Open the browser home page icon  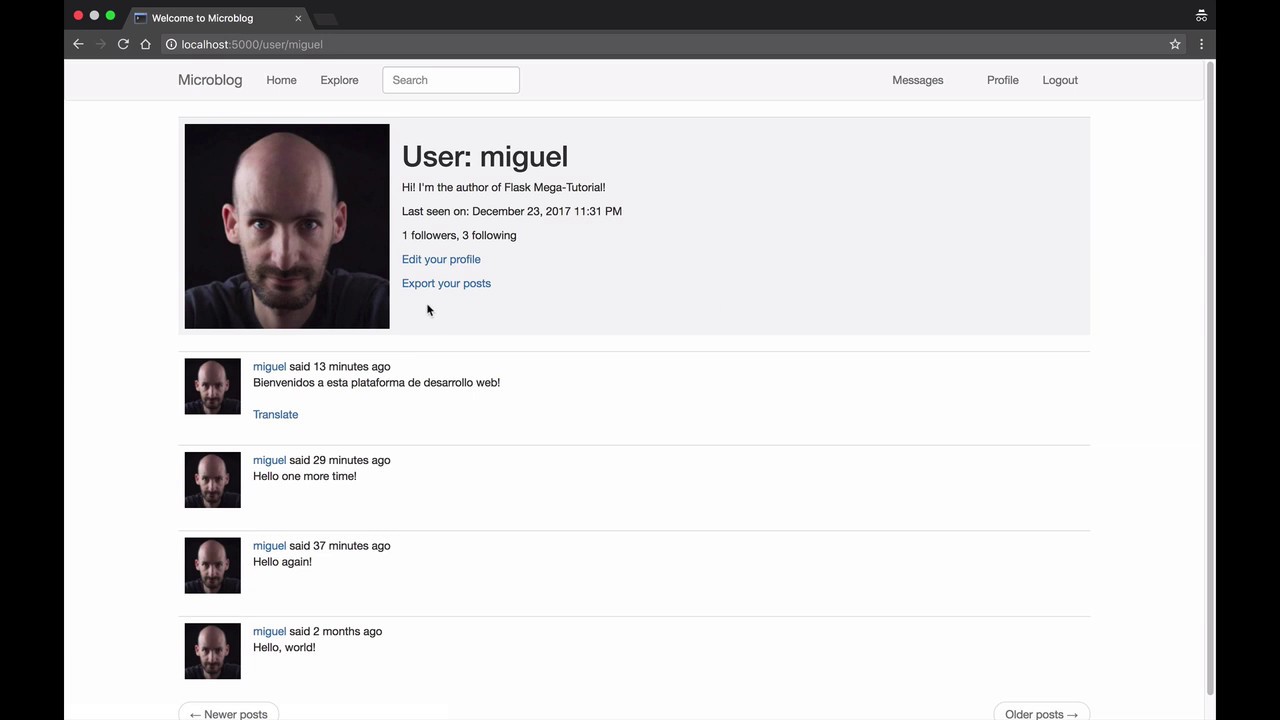tap(145, 44)
